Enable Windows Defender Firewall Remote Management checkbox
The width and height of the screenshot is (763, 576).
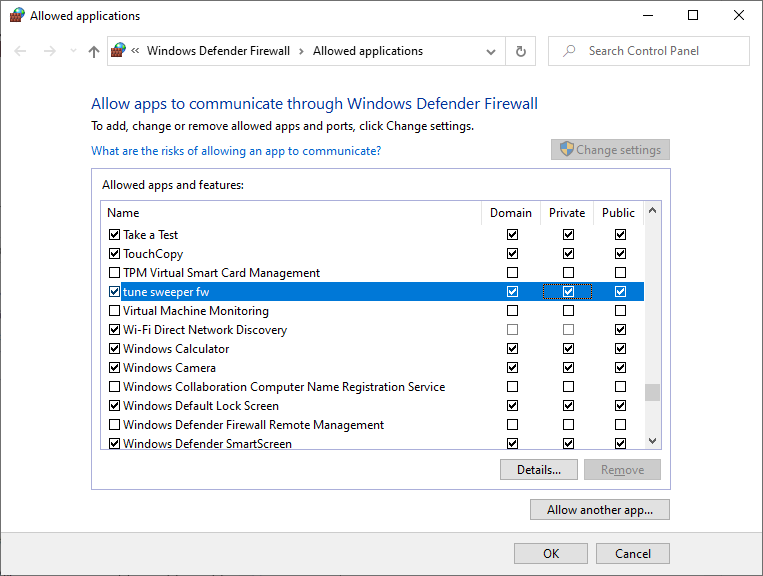click(x=114, y=424)
